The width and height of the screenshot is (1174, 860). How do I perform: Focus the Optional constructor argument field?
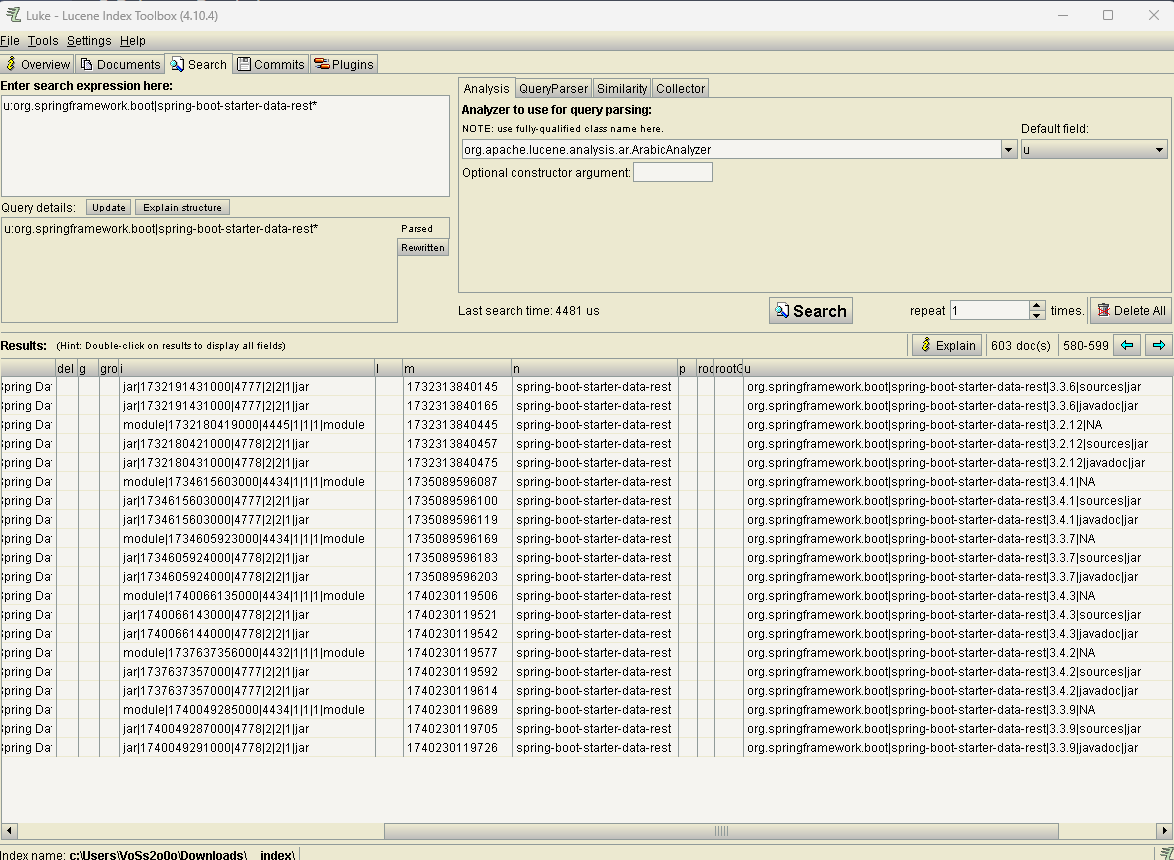coord(673,172)
